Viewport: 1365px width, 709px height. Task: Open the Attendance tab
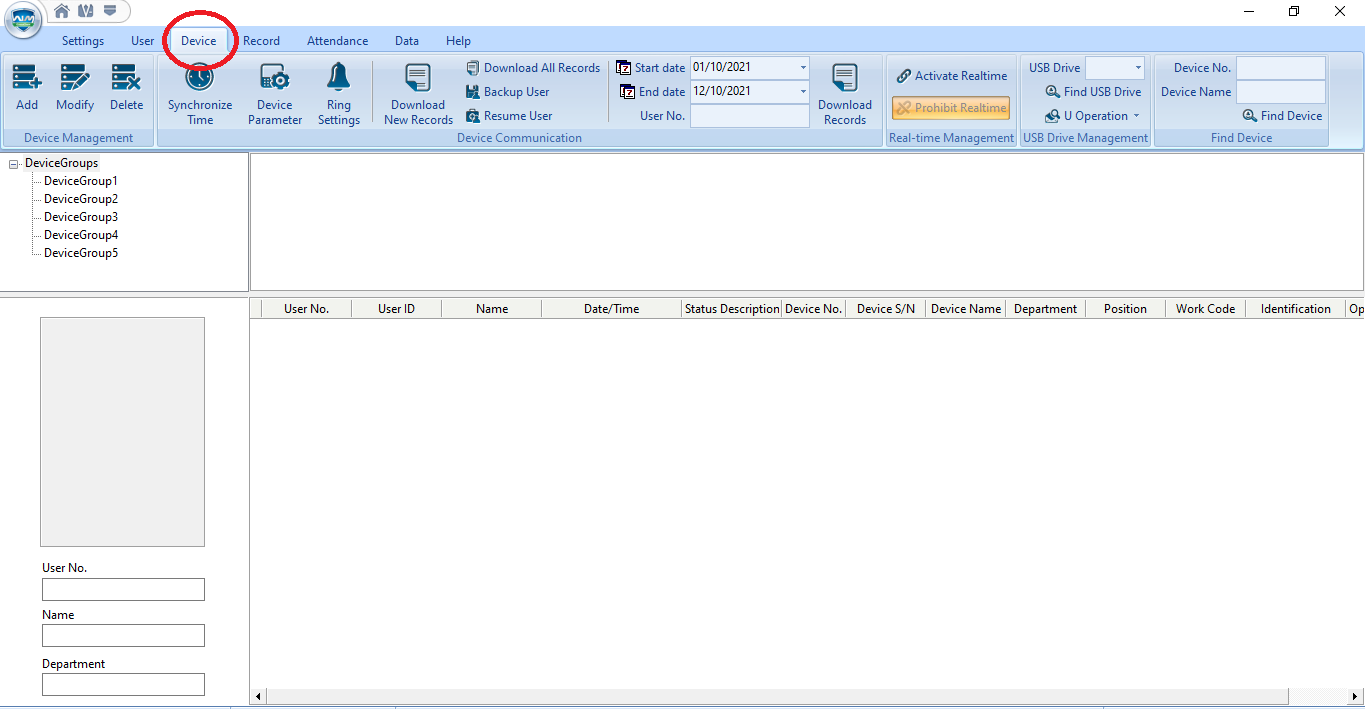(337, 41)
